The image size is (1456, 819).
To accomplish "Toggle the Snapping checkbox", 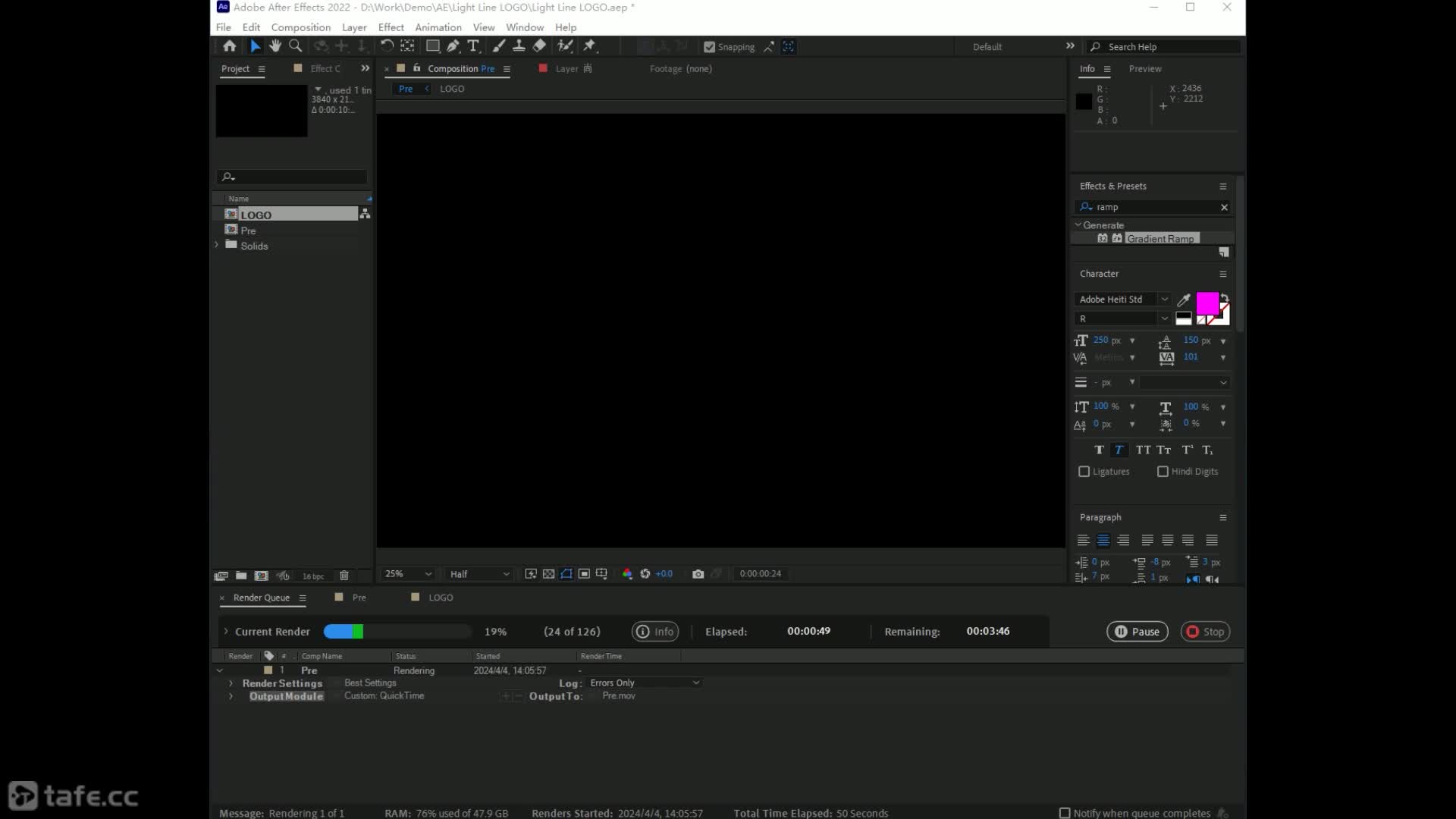I will tap(709, 47).
